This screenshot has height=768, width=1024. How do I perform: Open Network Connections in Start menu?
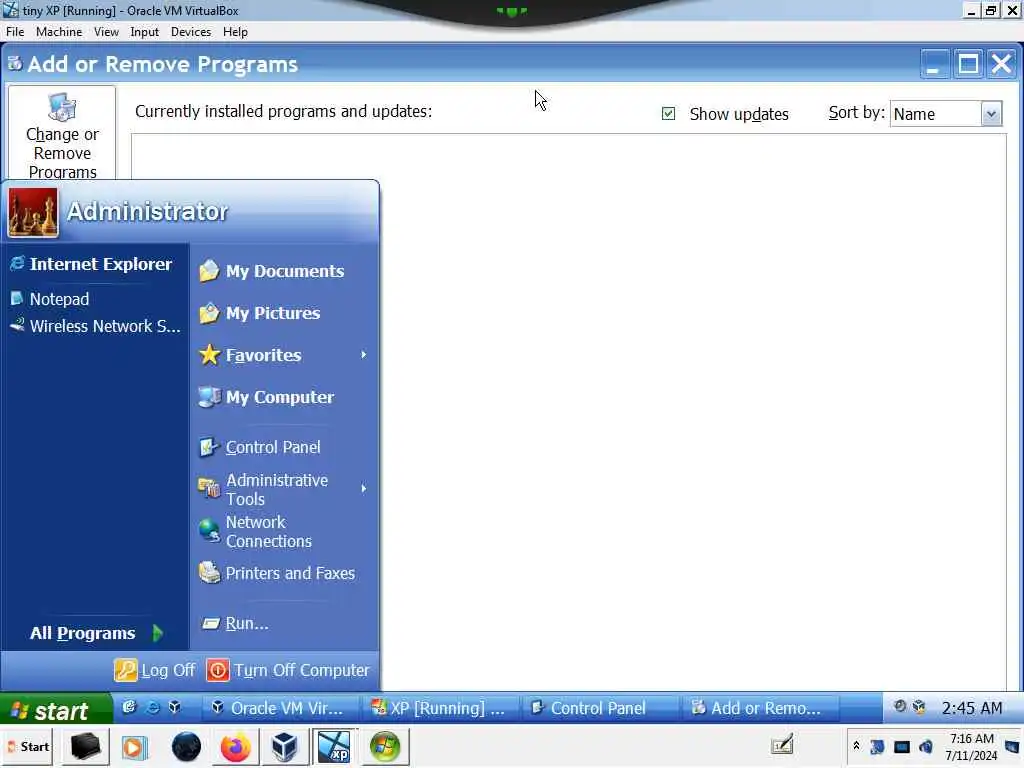[x=256, y=532]
